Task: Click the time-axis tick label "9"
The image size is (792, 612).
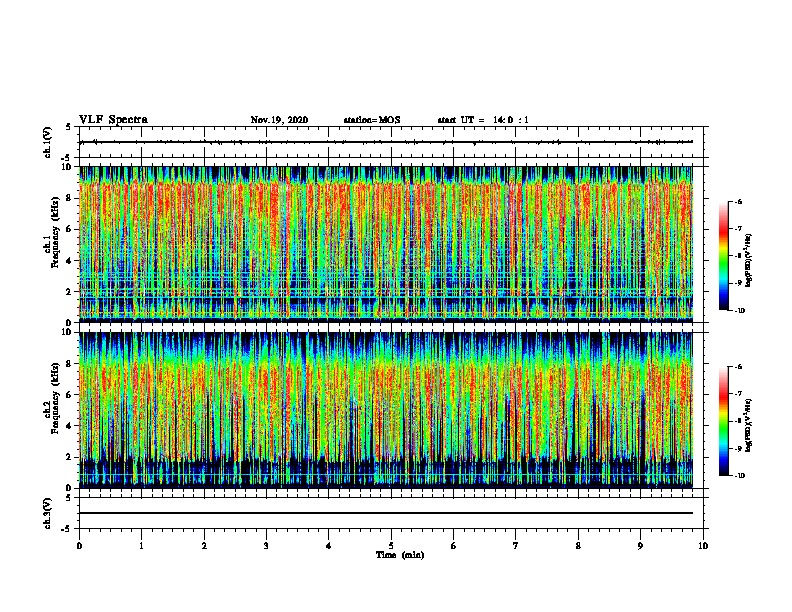Action: click(x=640, y=545)
